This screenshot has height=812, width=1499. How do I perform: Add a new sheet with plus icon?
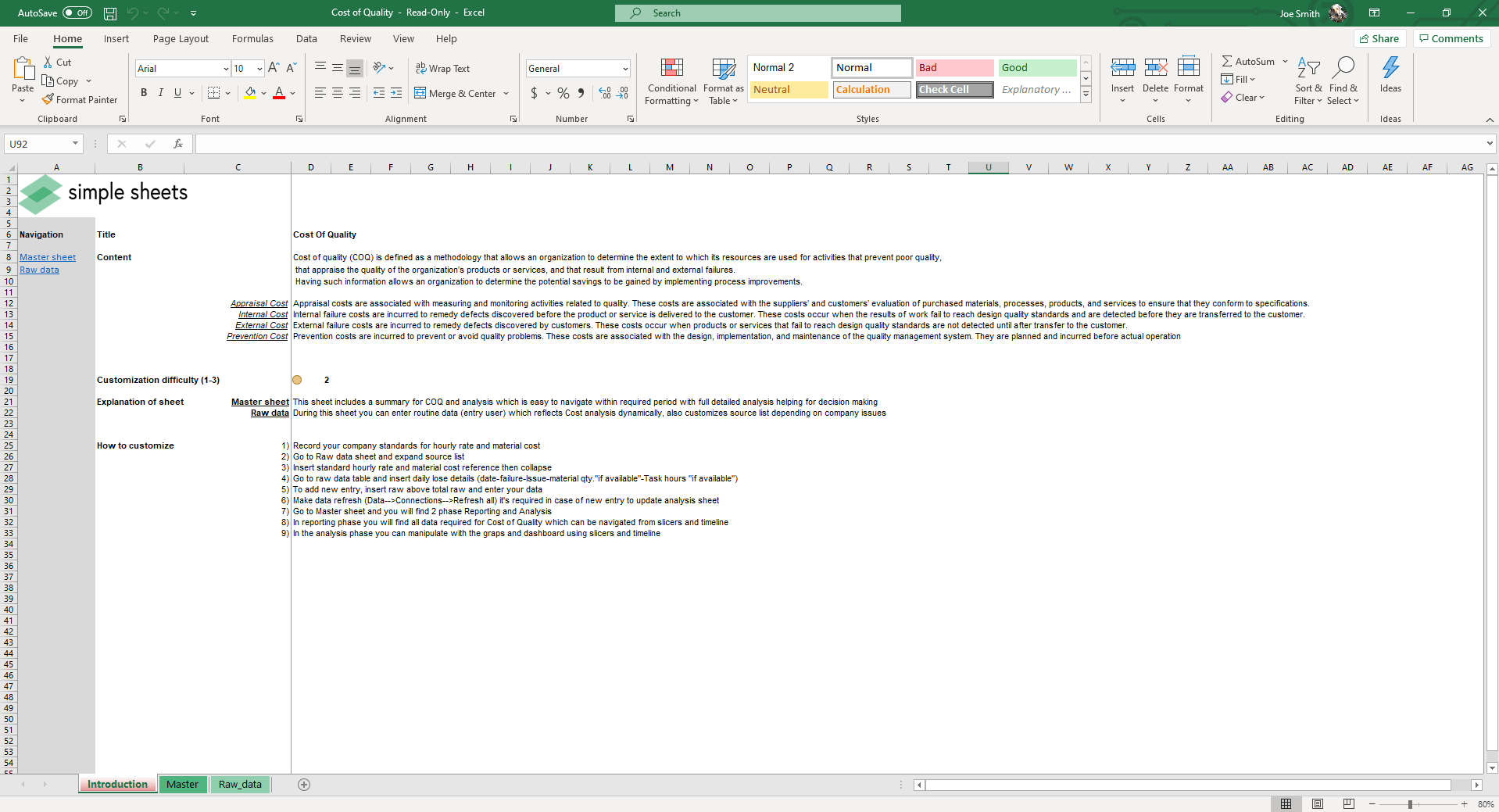coord(304,785)
